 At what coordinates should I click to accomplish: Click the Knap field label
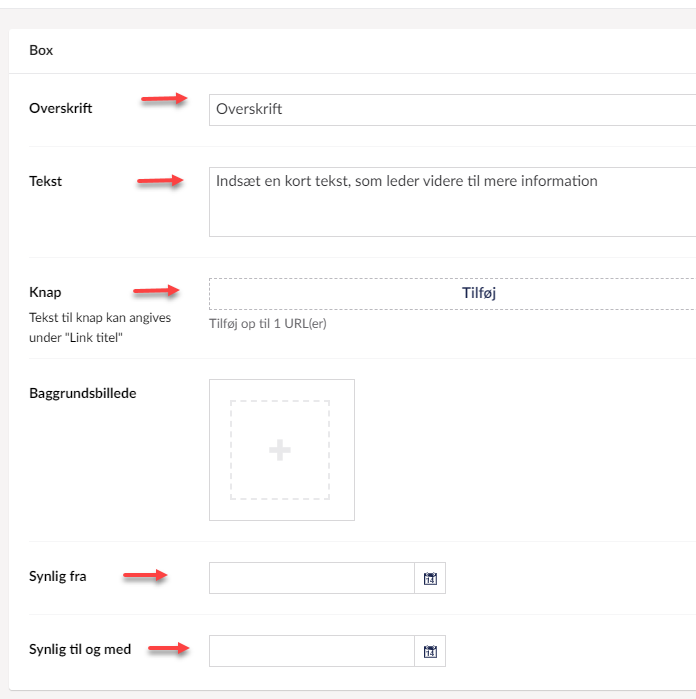pos(45,293)
